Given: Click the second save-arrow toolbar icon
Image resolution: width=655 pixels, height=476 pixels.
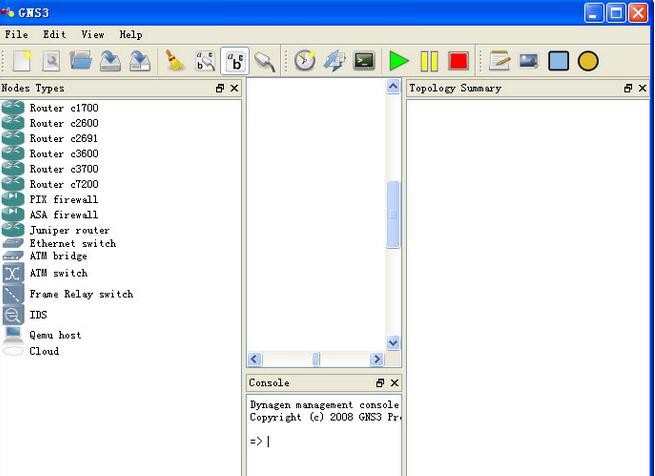Looking at the screenshot, I should click(x=140, y=61).
